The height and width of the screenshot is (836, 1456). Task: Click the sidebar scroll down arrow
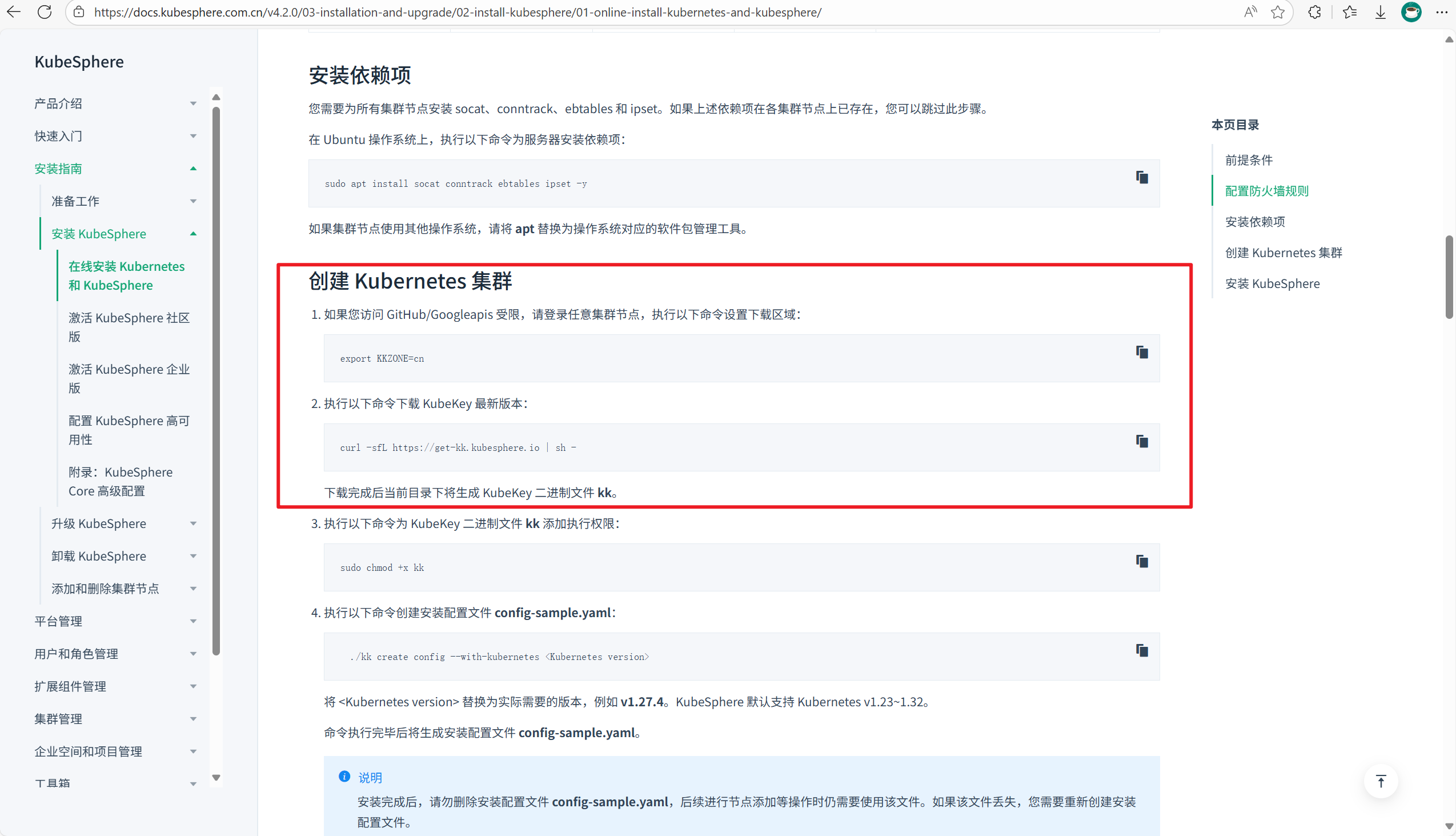216,778
